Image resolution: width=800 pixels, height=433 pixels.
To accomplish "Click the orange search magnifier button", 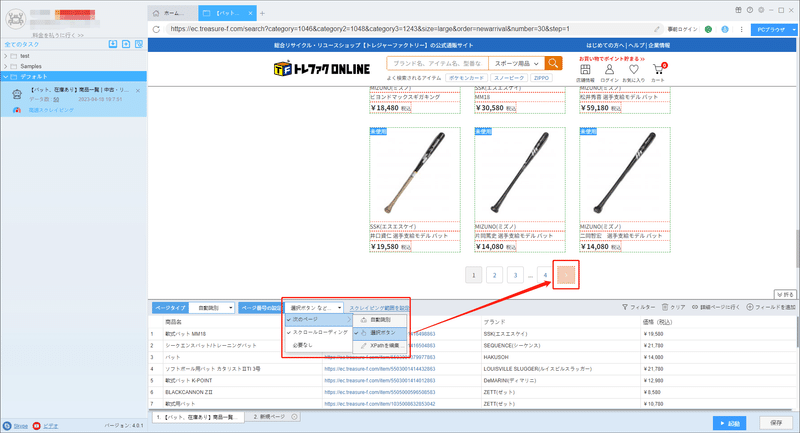I will coord(553,63).
